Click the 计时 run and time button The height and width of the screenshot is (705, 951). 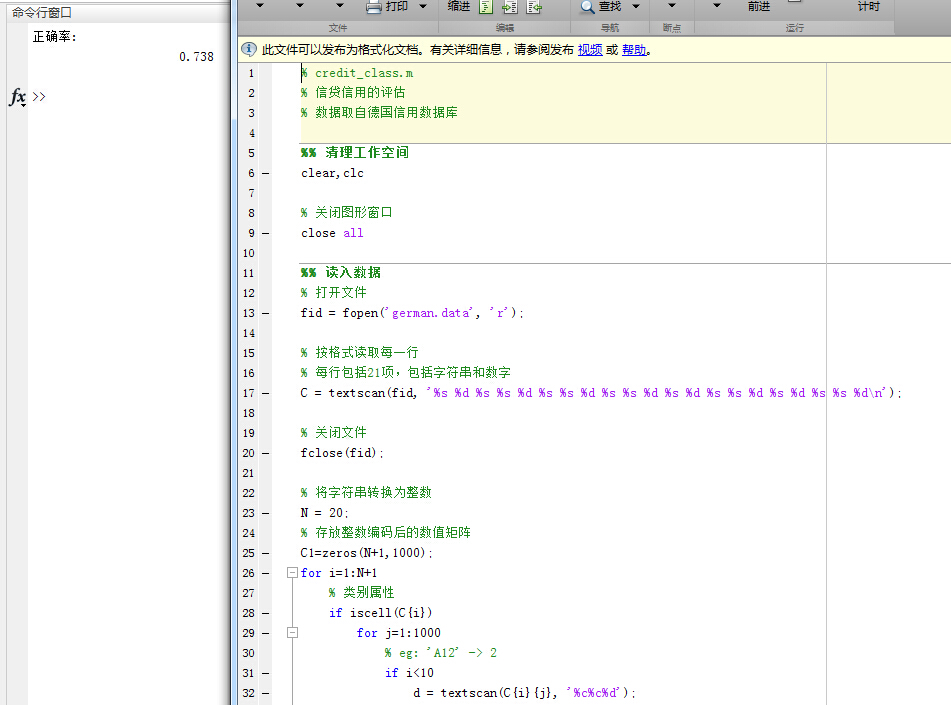869,6
